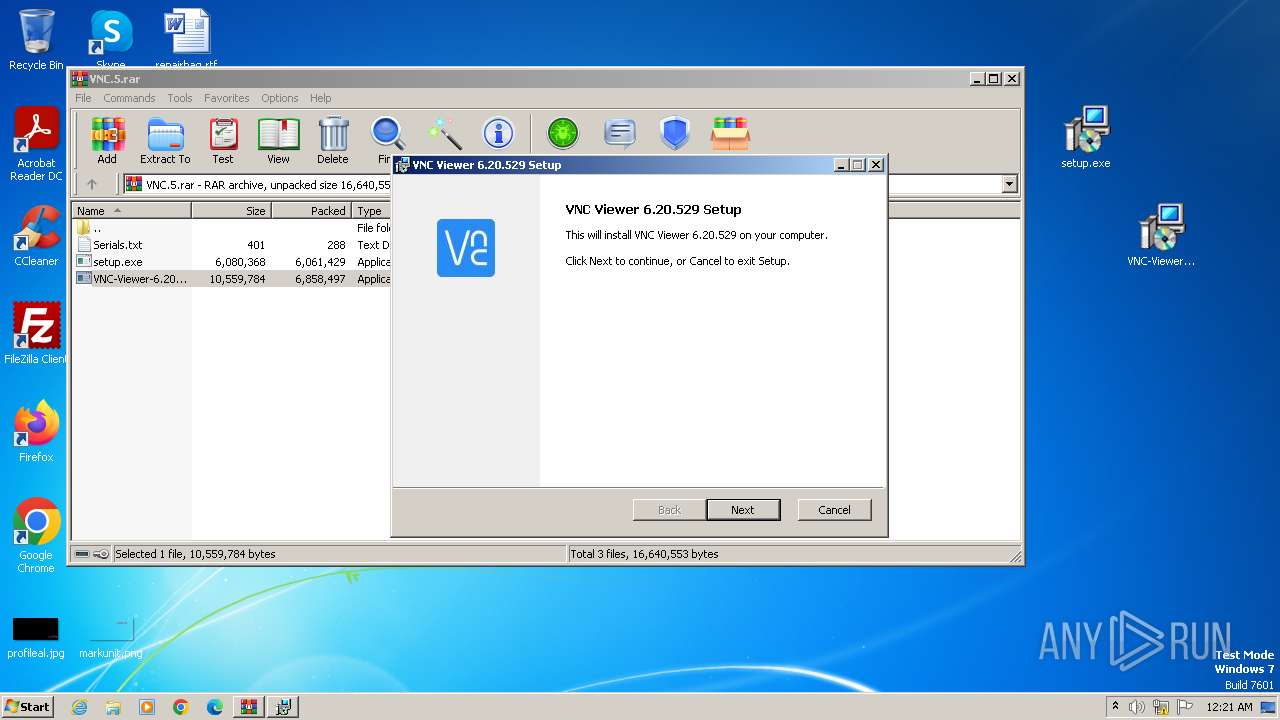This screenshot has height=720, width=1280.
Task: Click the Skype desktop shortcut
Action: pos(110,40)
